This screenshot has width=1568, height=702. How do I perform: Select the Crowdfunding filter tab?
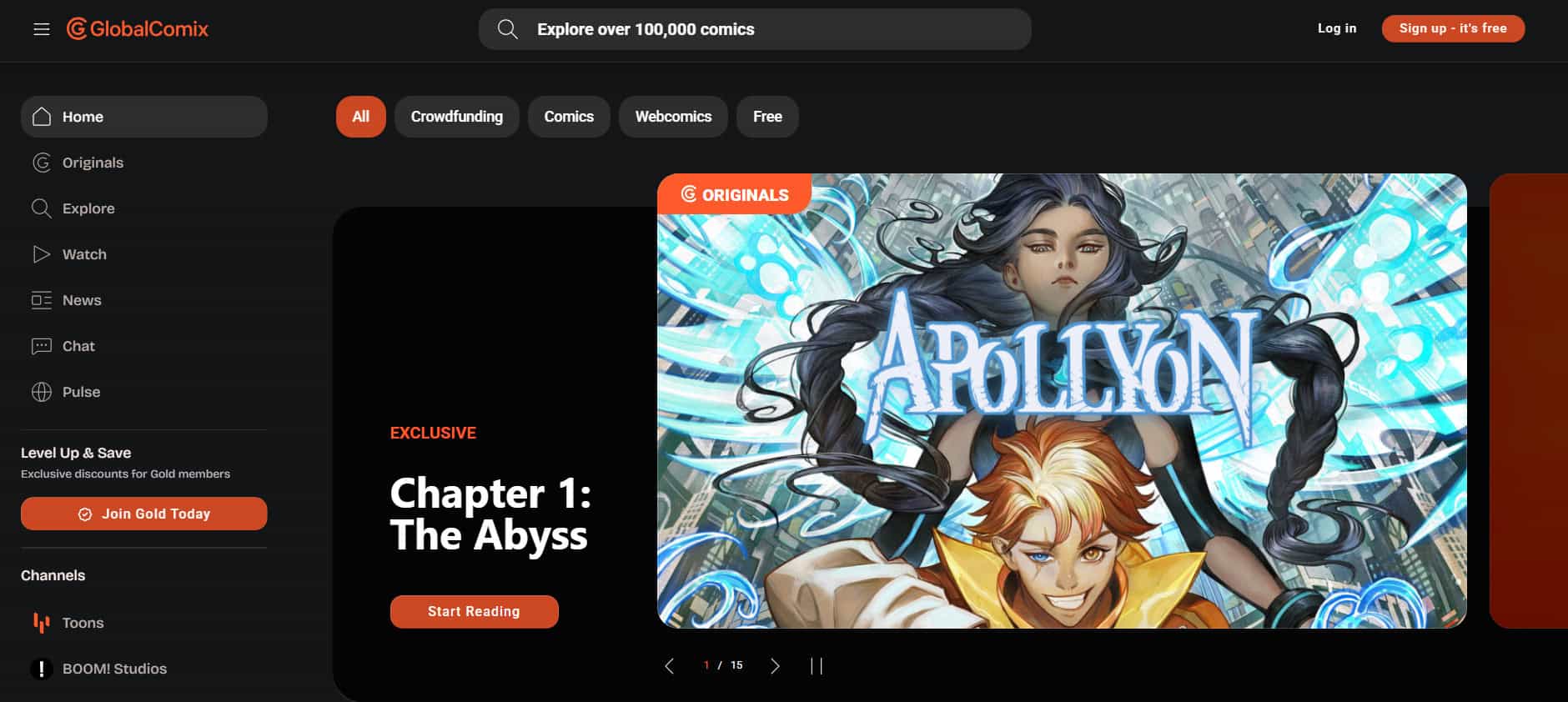pyautogui.click(x=457, y=117)
